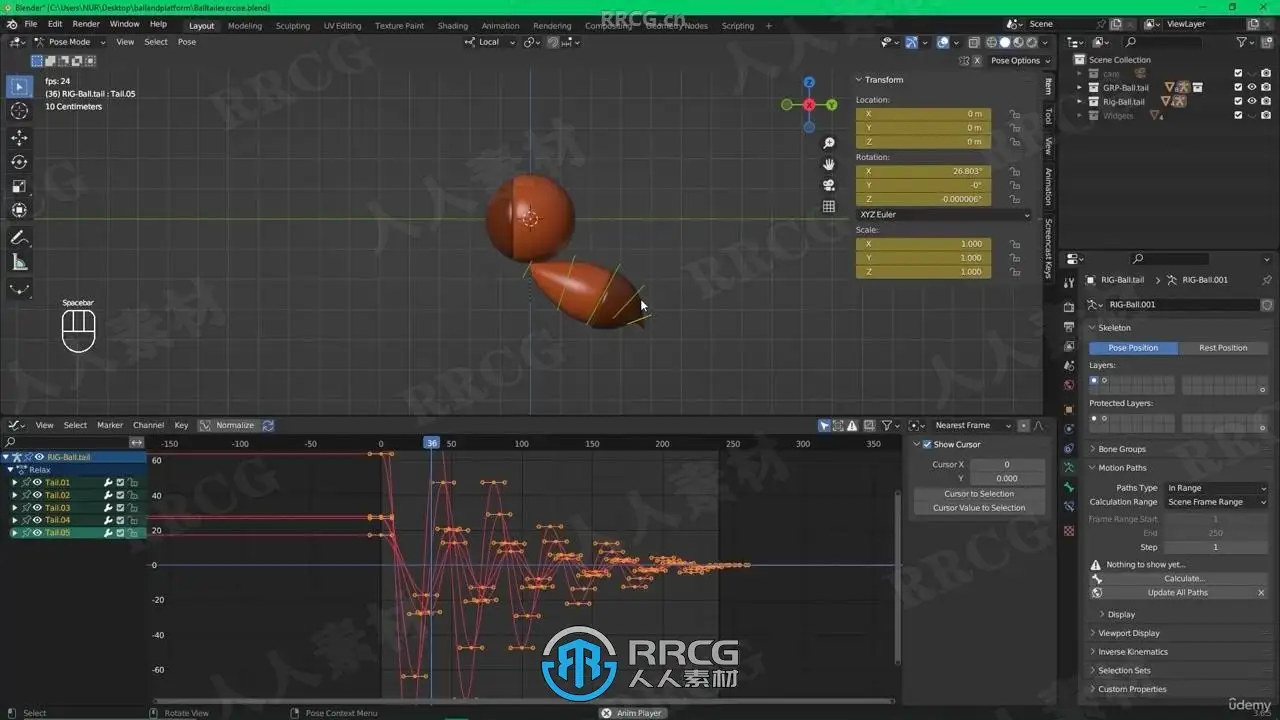Click the zoom magnifier viewport gizmo
Image resolution: width=1280 pixels, height=720 pixels.
pos(829,144)
